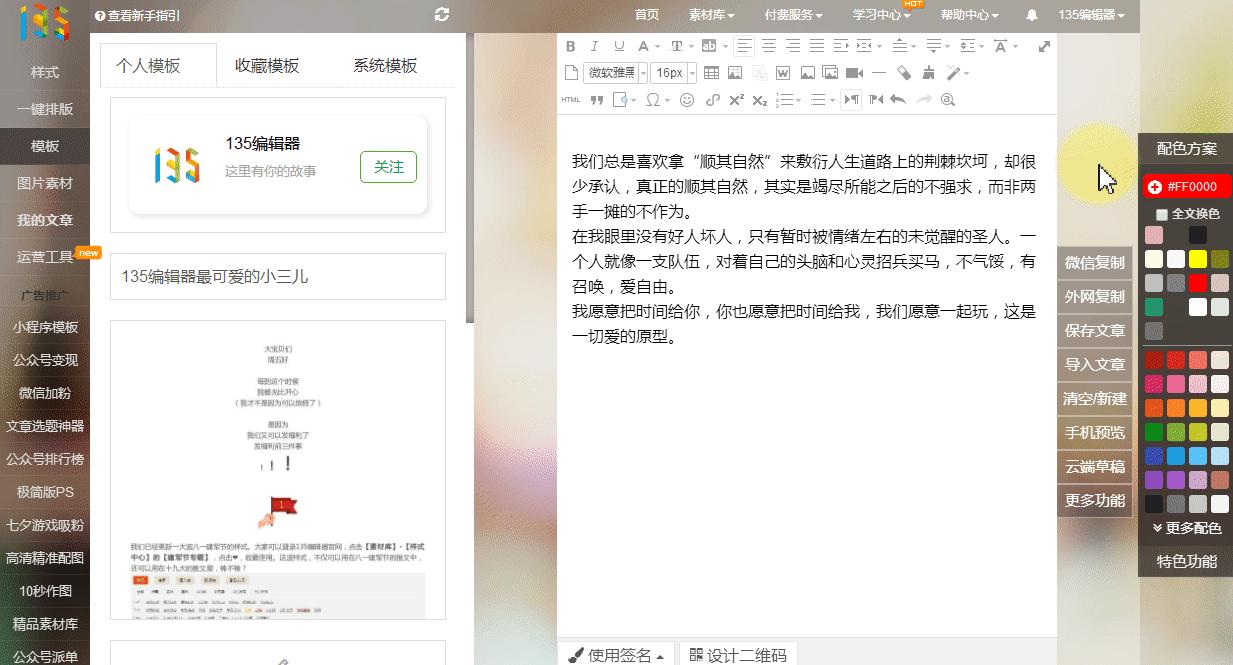1233x665 pixels.
Task: Open the font family dropdown 微软雅黑
Action: tap(614, 73)
